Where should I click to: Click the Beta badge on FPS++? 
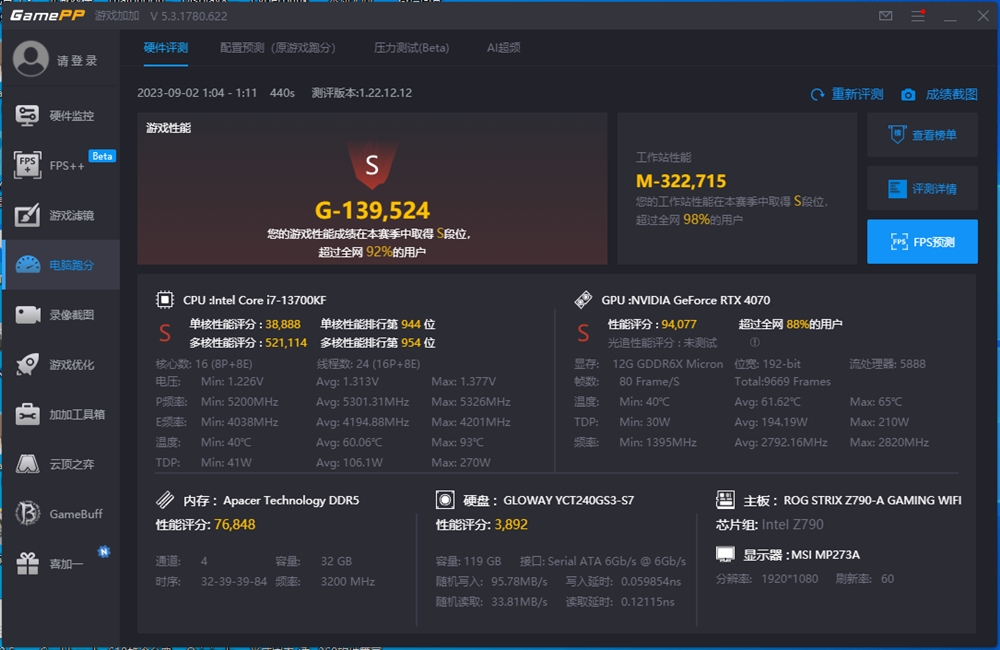(x=102, y=156)
